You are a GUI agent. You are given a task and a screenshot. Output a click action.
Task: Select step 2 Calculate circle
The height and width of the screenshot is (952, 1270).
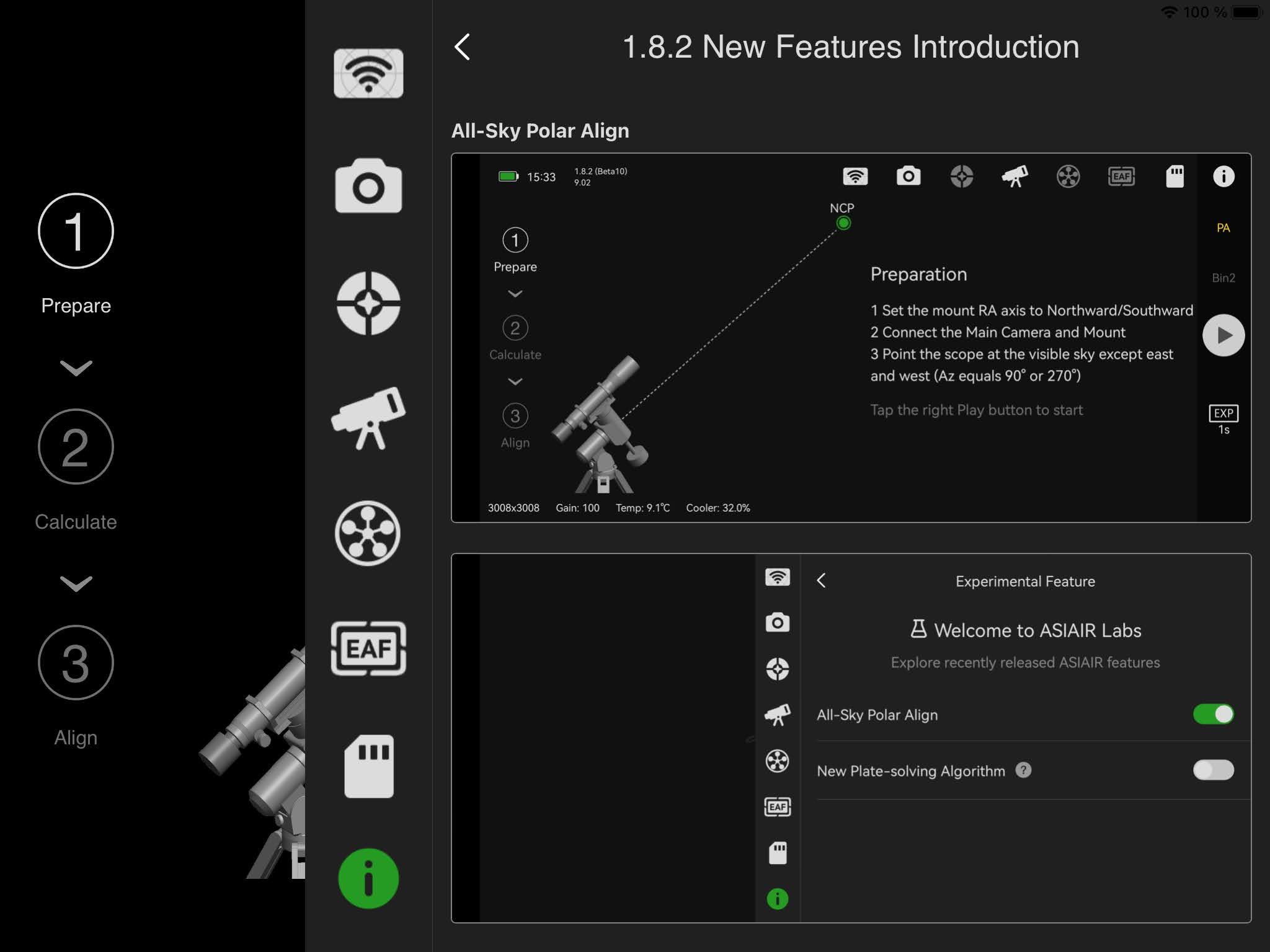(76, 446)
